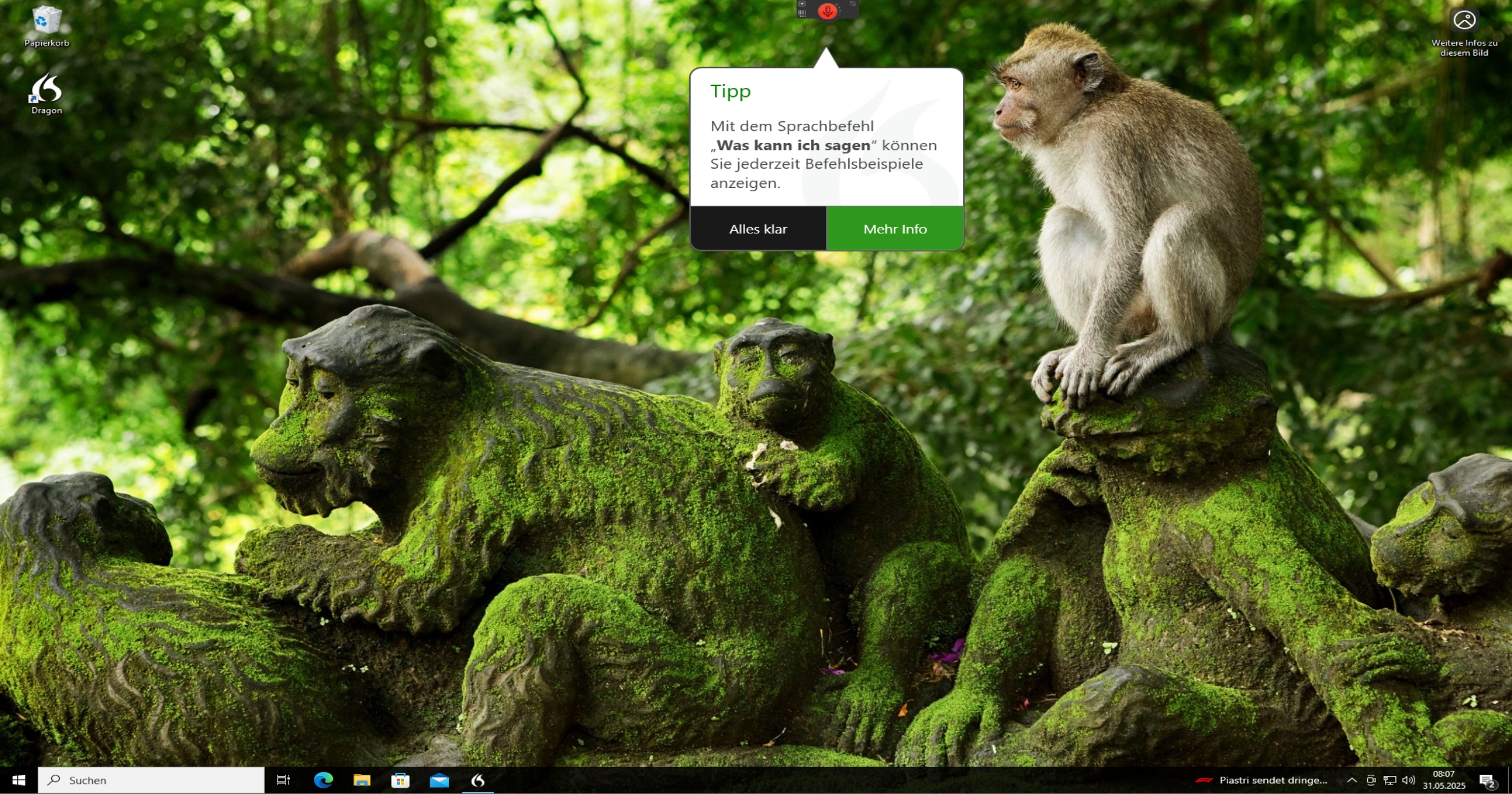Open the Mail app from the taskbar
Image resolution: width=1512 pixels, height=794 pixels.
coord(439,780)
